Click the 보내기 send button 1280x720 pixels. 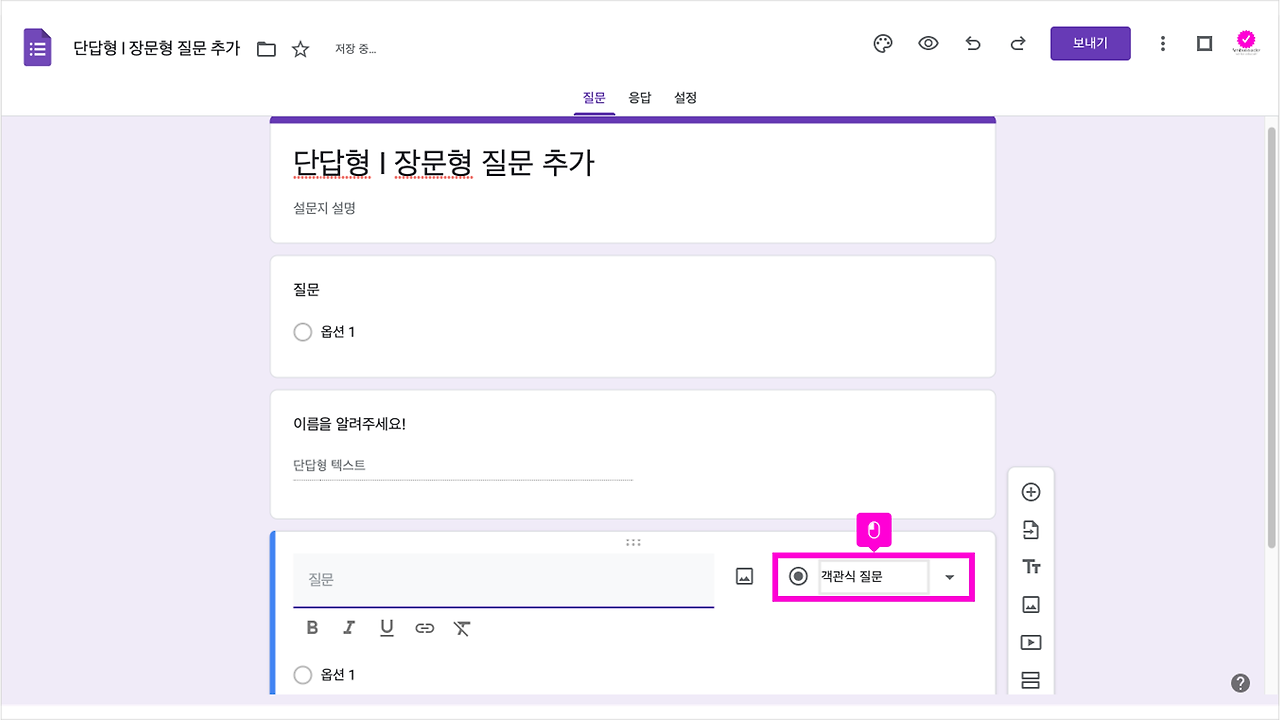1090,43
